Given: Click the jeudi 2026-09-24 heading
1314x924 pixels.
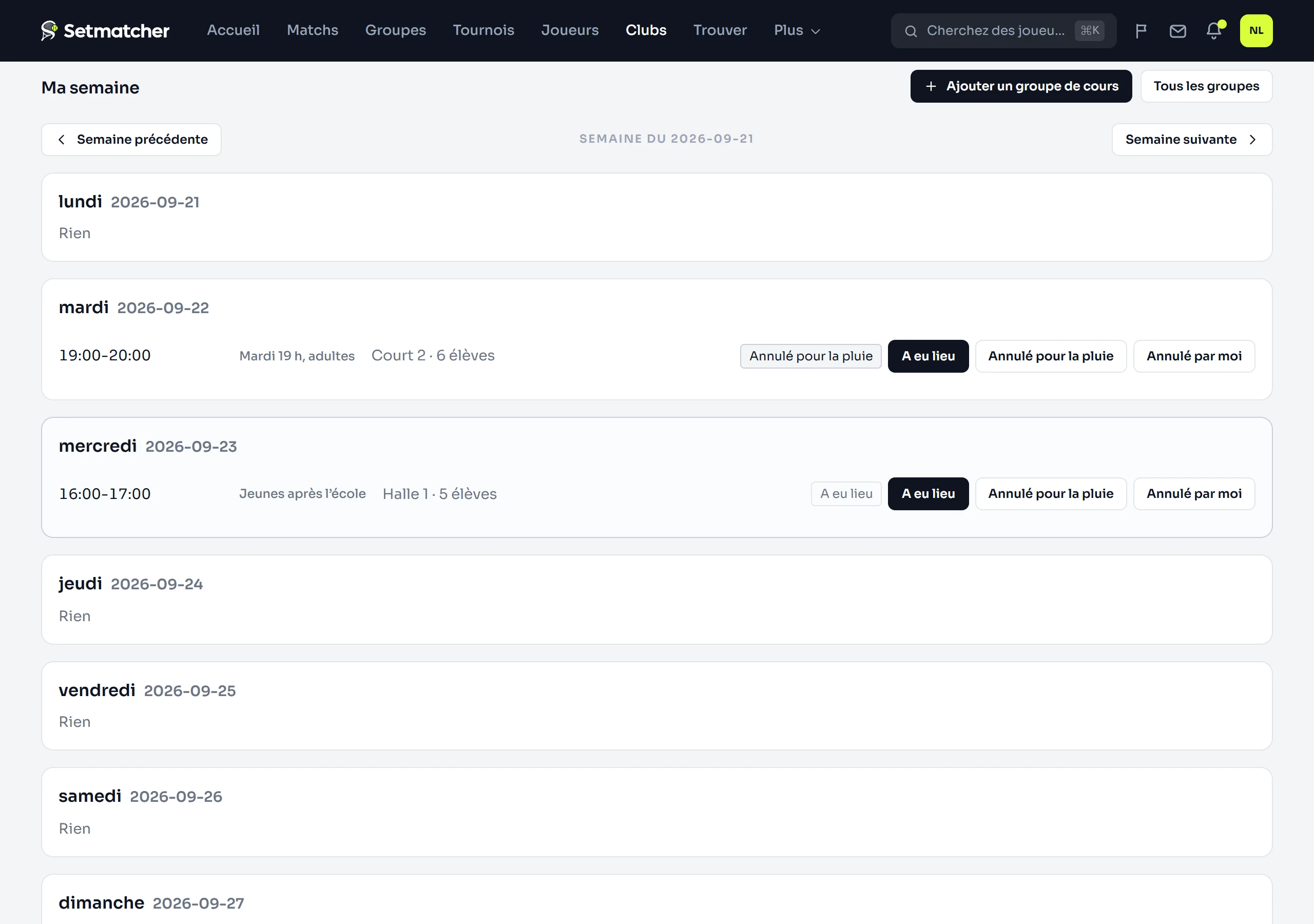Looking at the screenshot, I should (131, 584).
